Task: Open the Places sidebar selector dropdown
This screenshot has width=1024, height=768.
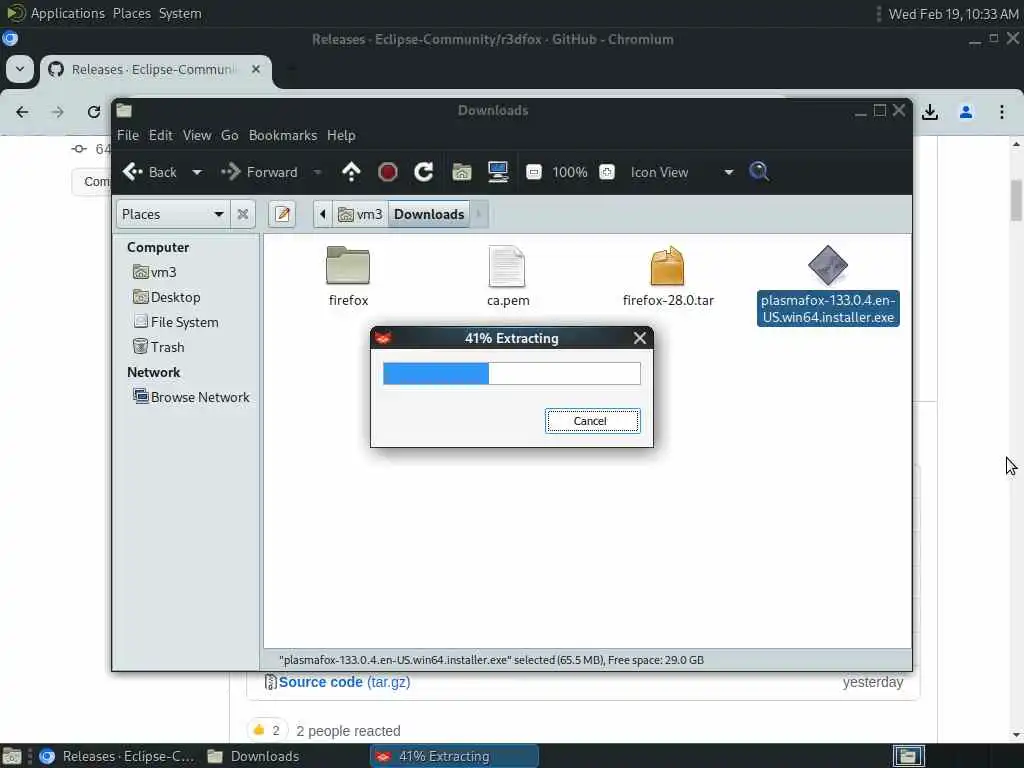Action: (x=173, y=214)
